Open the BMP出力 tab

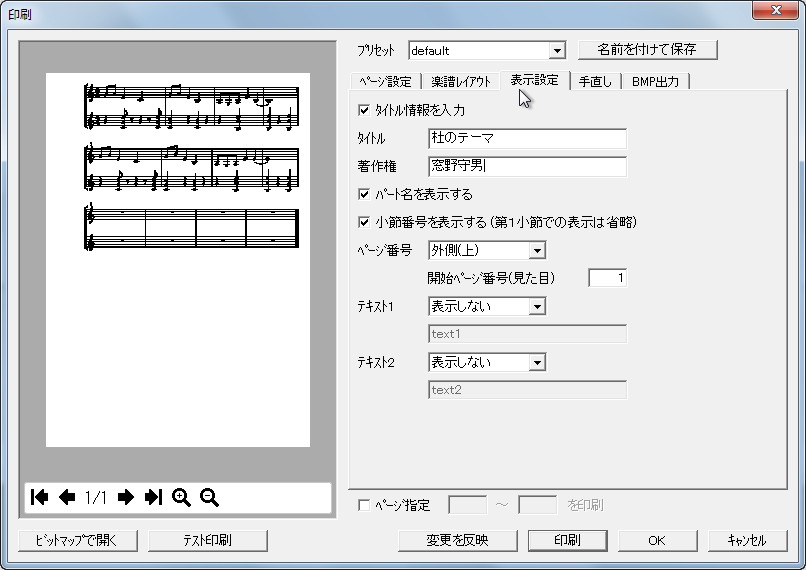[x=655, y=81]
